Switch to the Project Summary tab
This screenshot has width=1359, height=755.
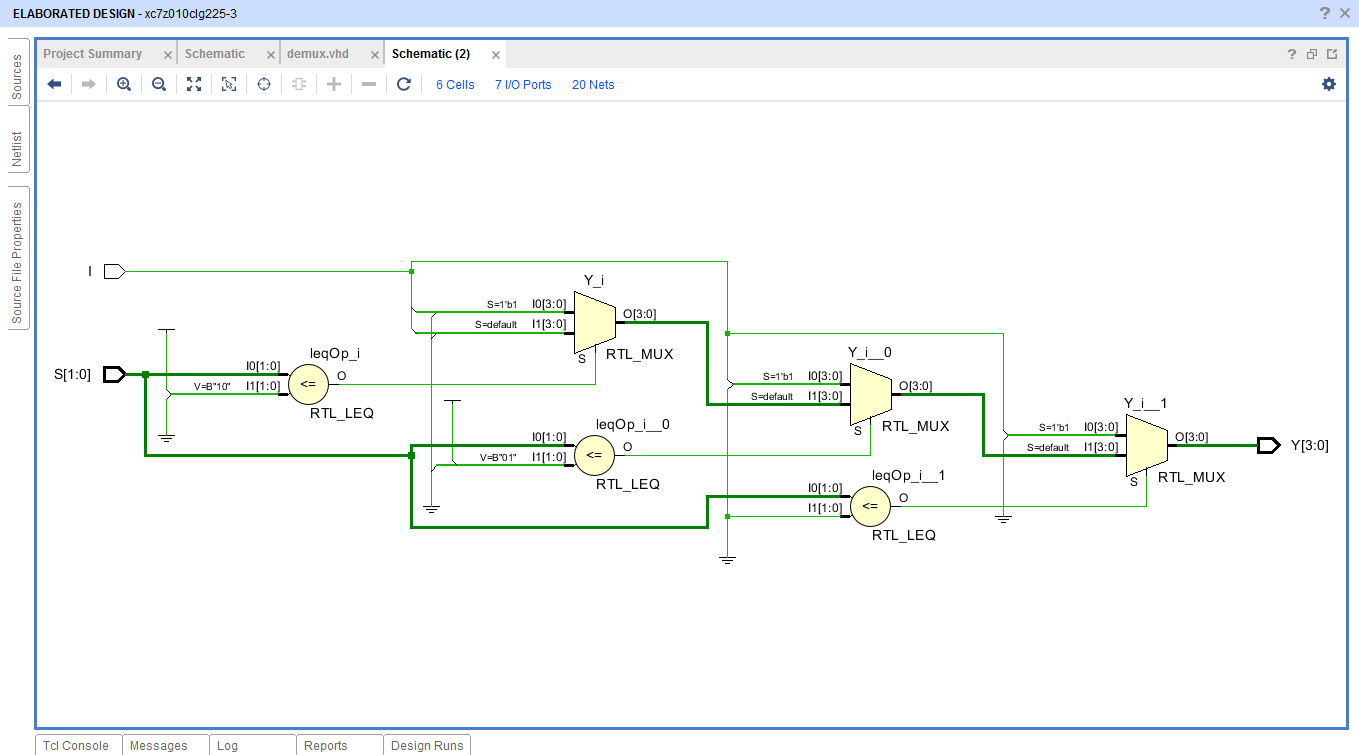92,54
